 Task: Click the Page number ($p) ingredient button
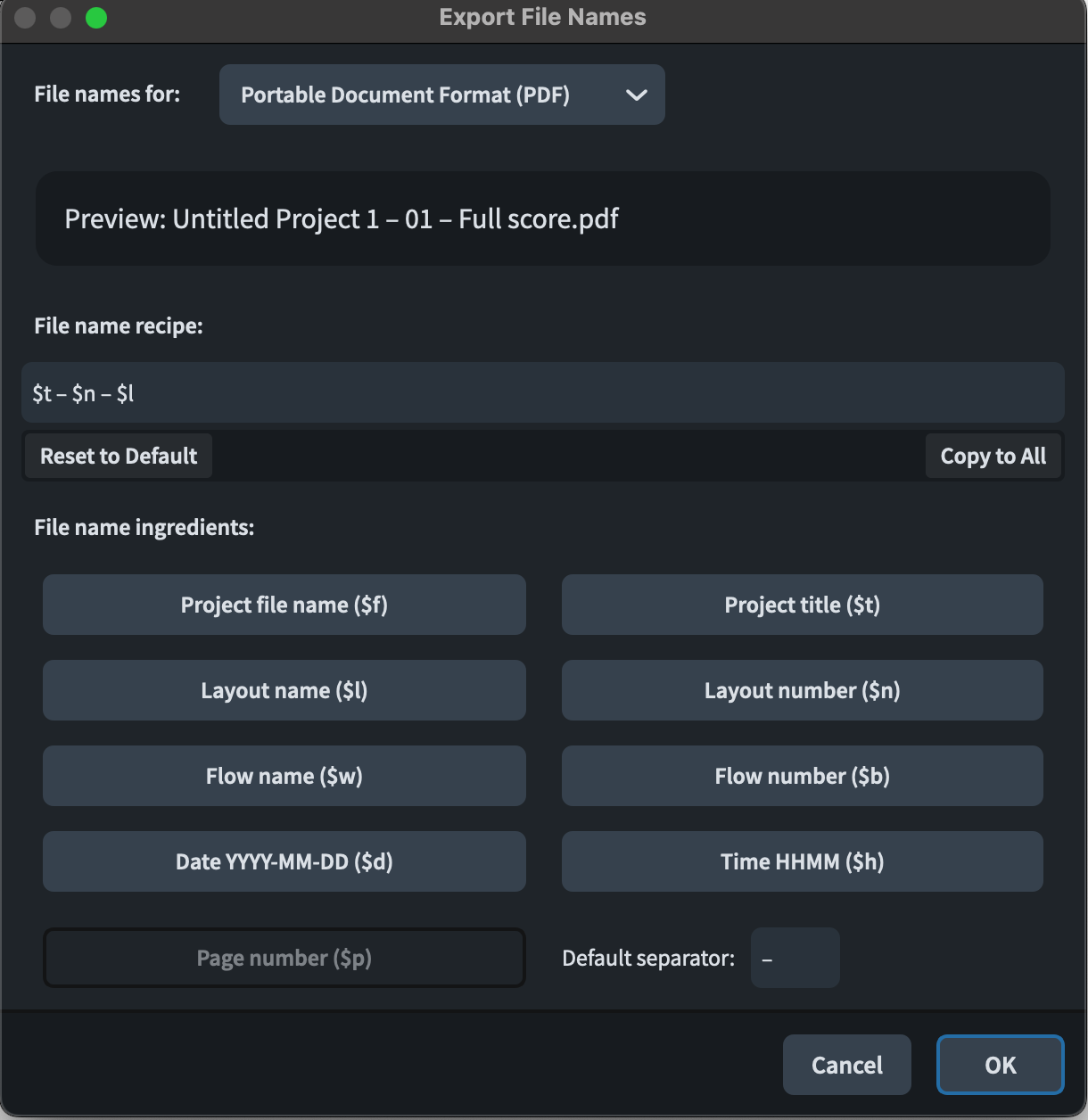(x=284, y=958)
